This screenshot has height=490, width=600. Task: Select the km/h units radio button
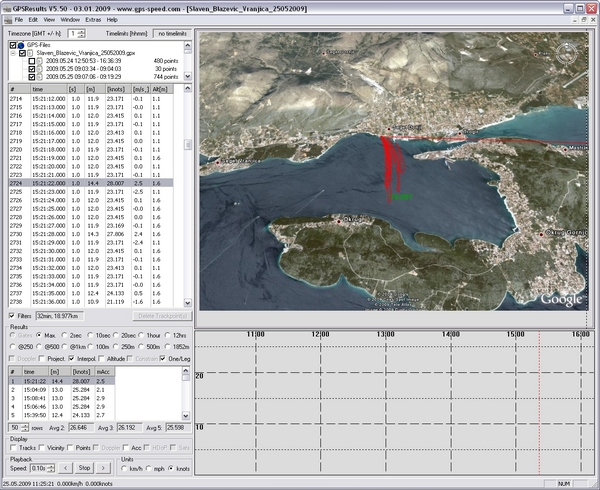pyautogui.click(x=124, y=469)
